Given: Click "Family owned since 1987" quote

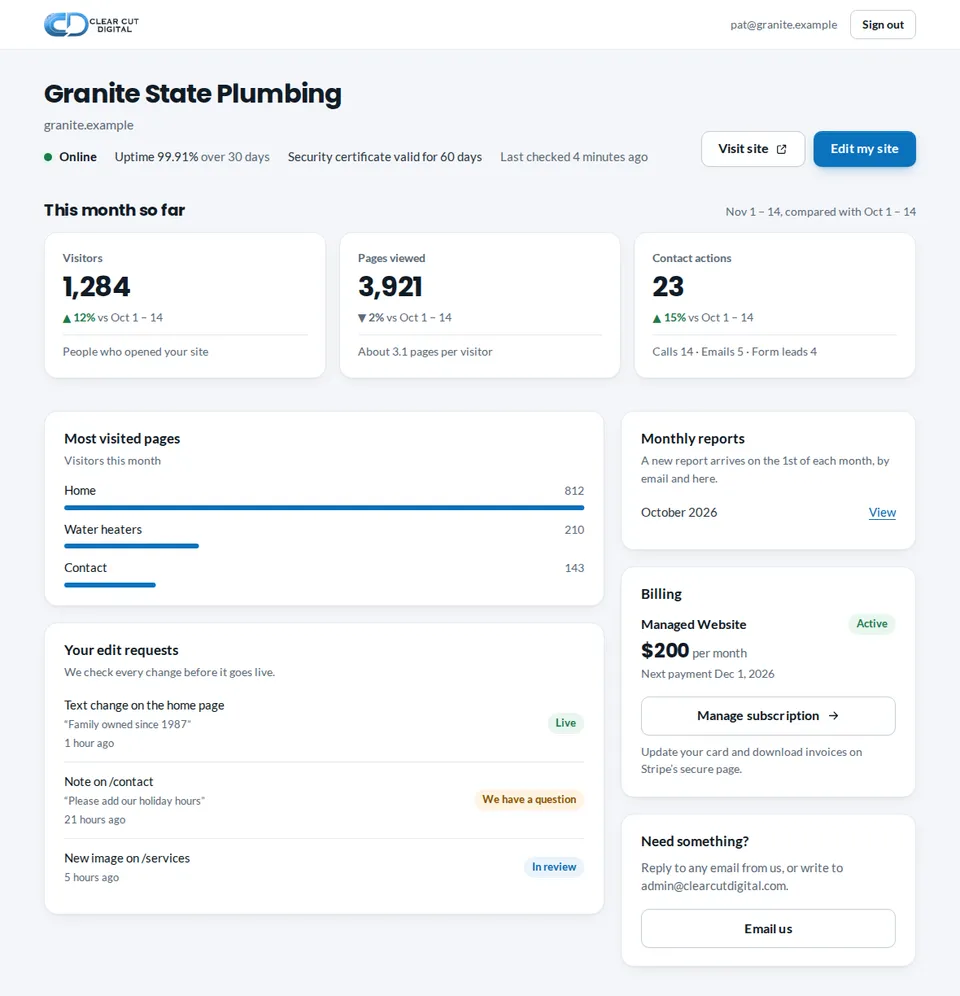Looking at the screenshot, I should (127, 724).
